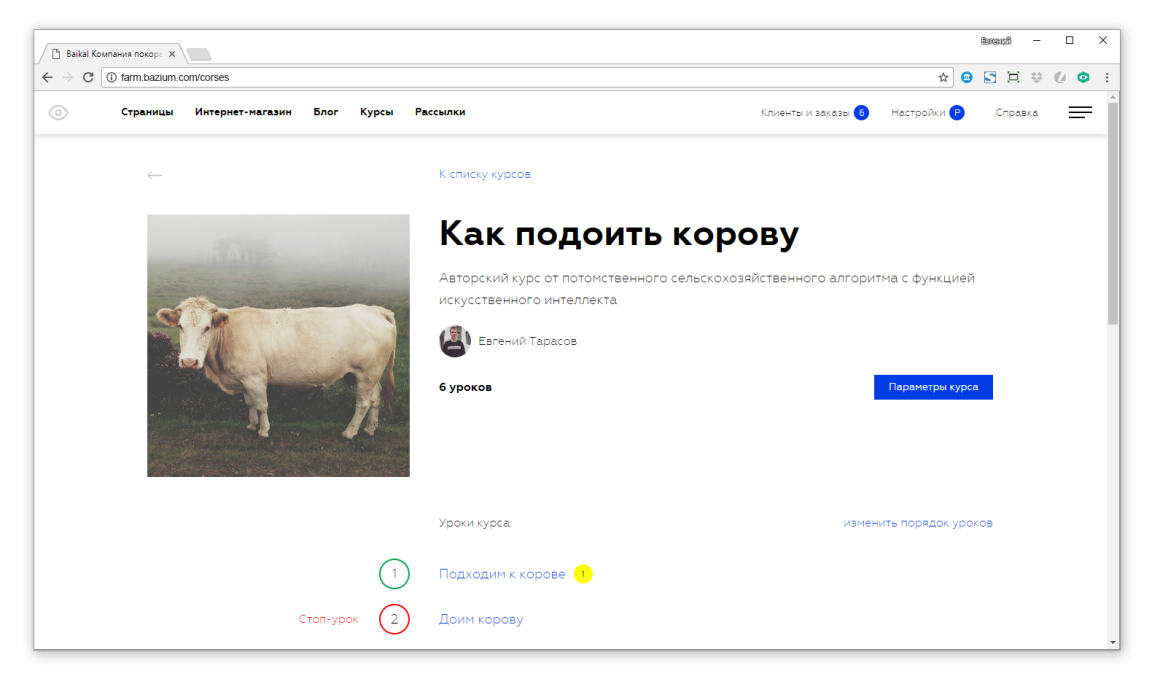1160x695 pixels.
Task: Open Клиенты и заказы section
Action: pyautogui.click(x=805, y=113)
